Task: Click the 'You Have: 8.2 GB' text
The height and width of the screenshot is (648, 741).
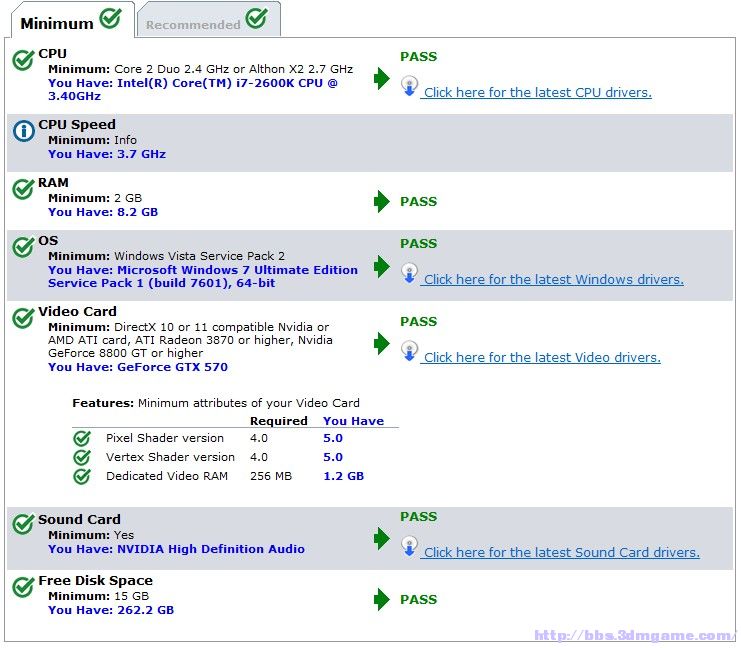Action: click(103, 212)
